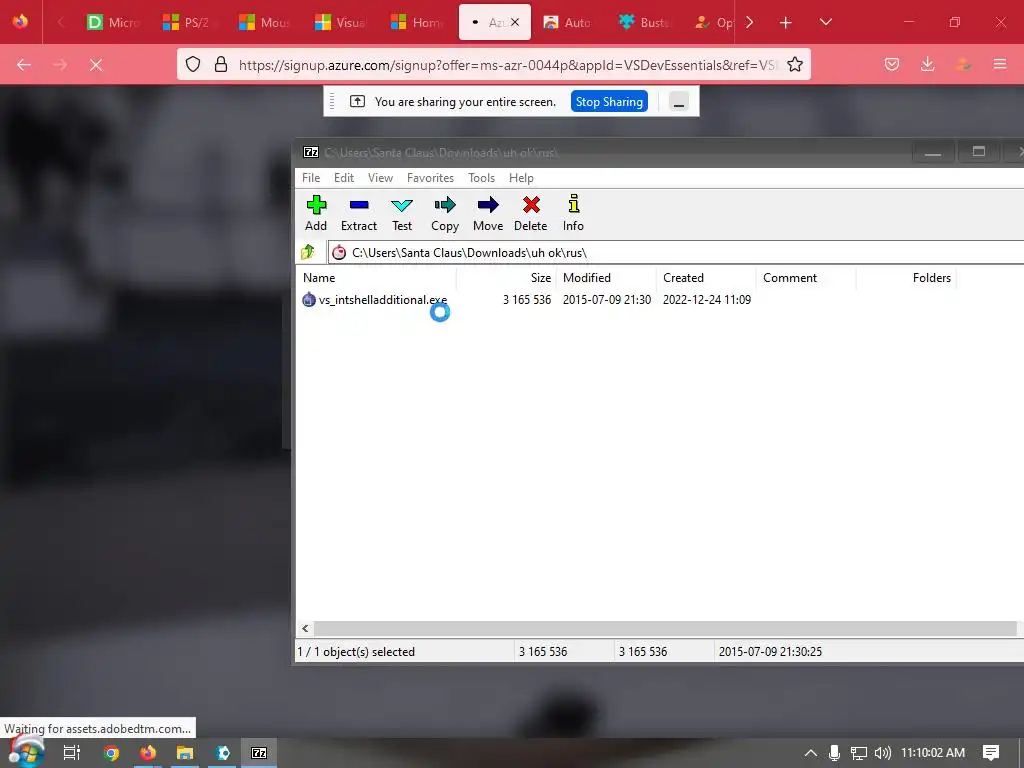Screen dimensions: 1024x768
Task: Switch to the Bust tab
Action: 644,22
